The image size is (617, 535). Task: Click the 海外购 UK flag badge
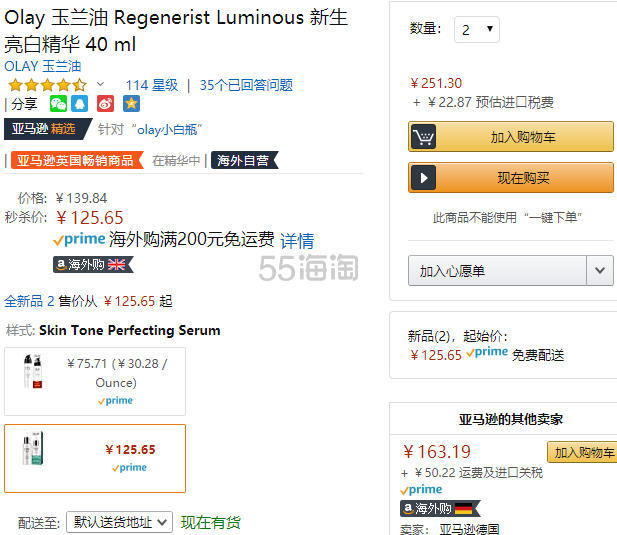point(93,264)
